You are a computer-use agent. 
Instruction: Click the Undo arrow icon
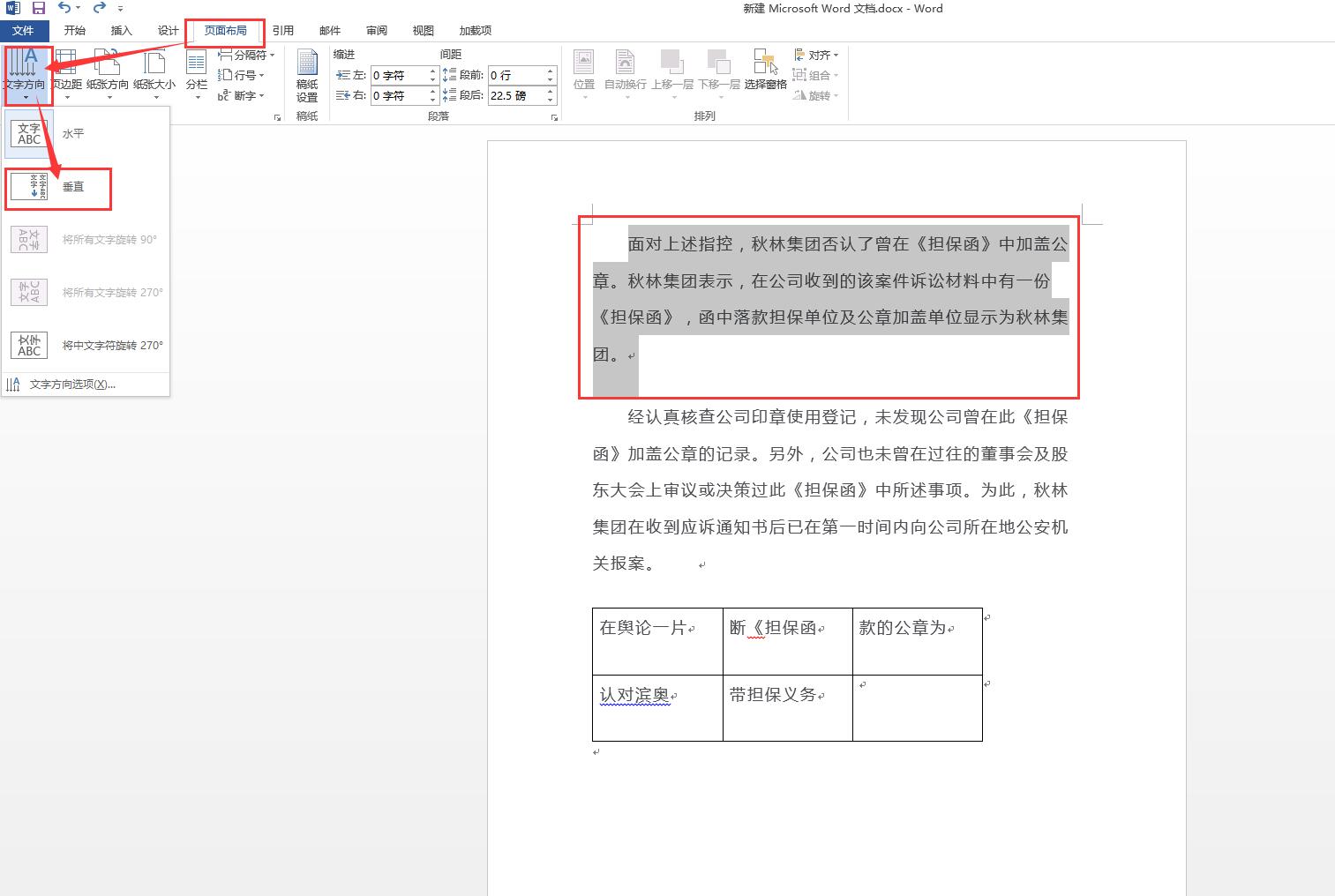tap(64, 8)
